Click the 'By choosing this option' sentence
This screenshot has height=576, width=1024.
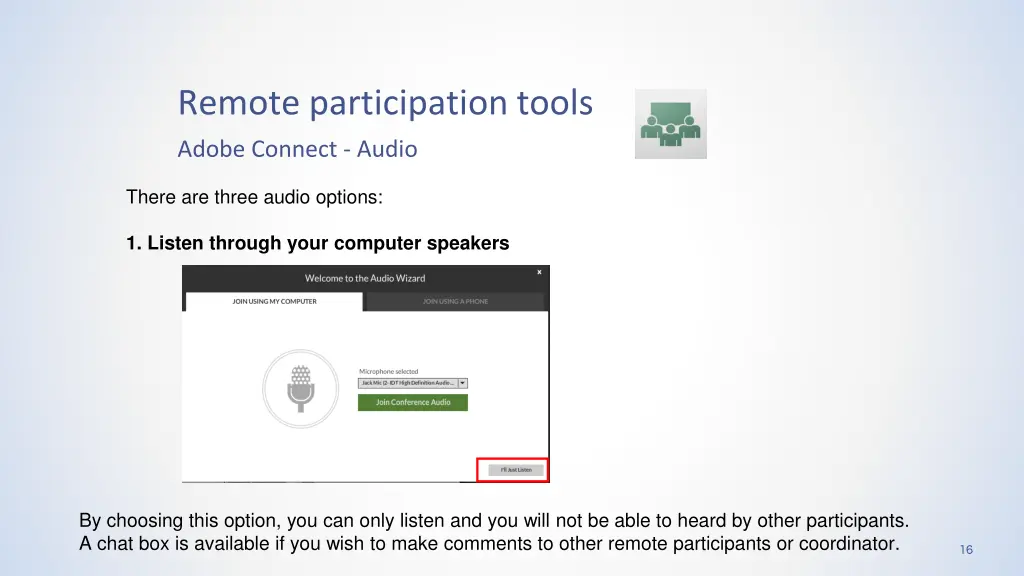[x=494, y=520]
